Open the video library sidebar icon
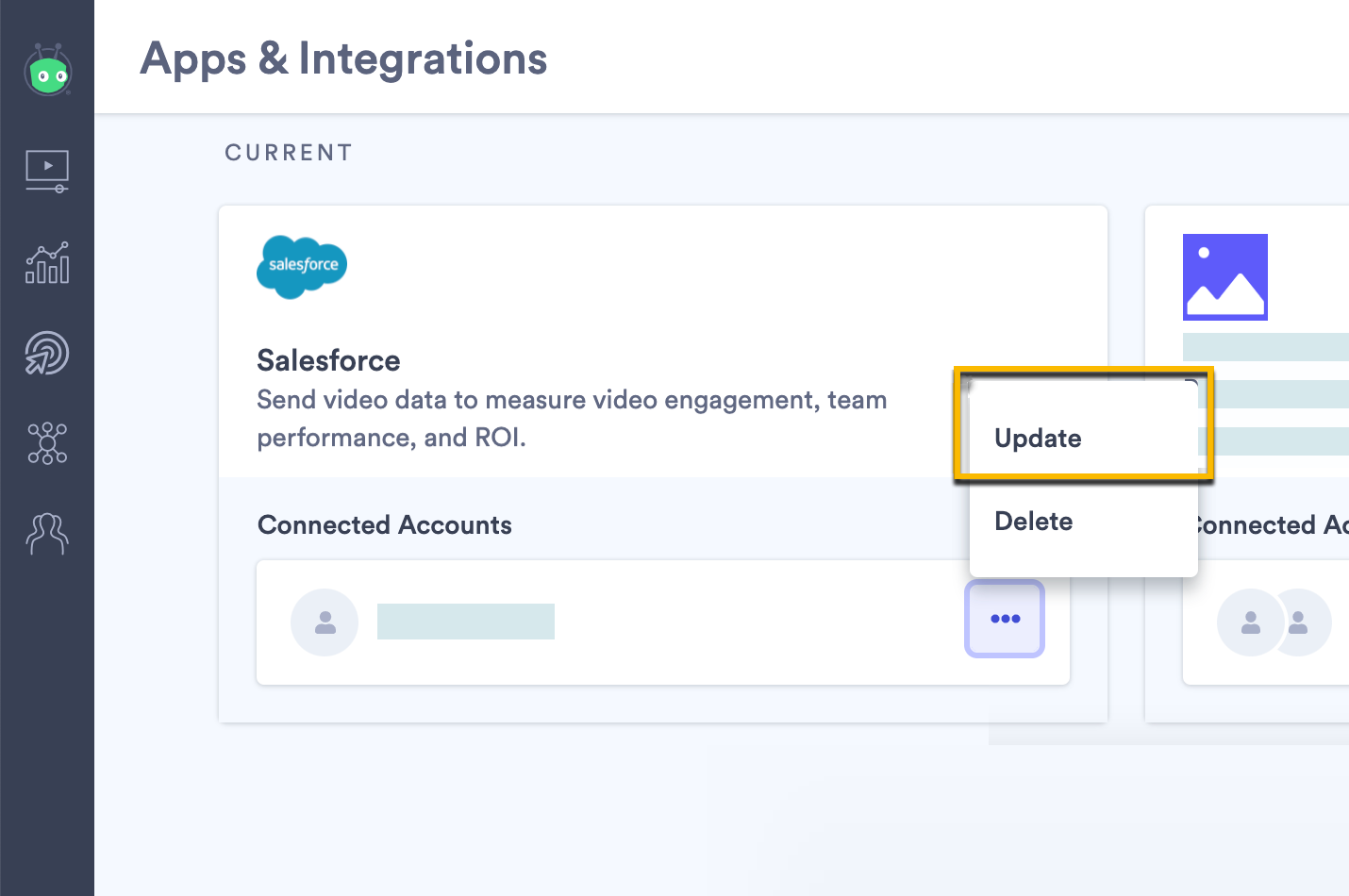 (47, 172)
